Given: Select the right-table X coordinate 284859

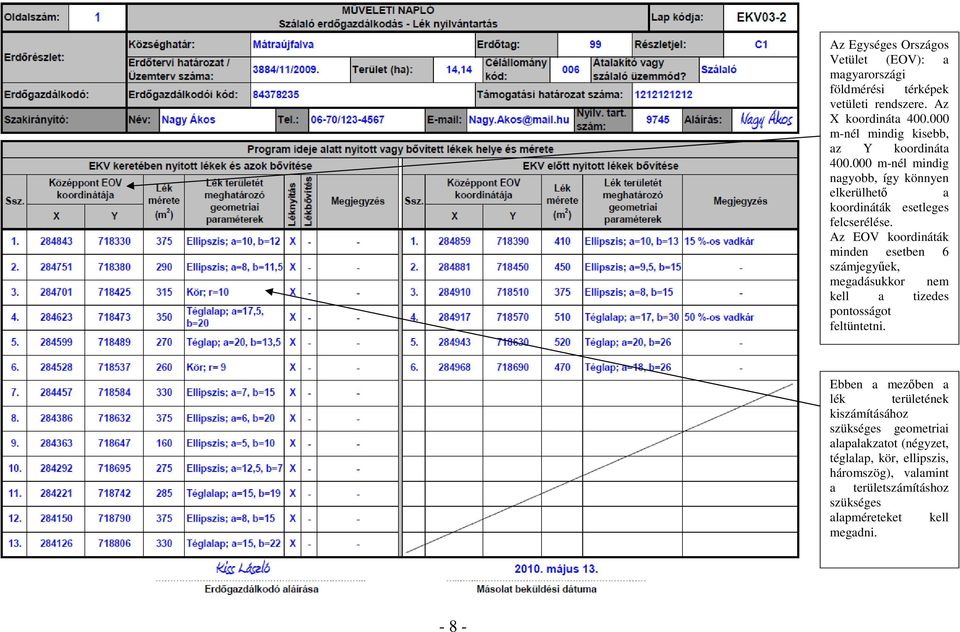Looking at the screenshot, I should tap(454, 241).
